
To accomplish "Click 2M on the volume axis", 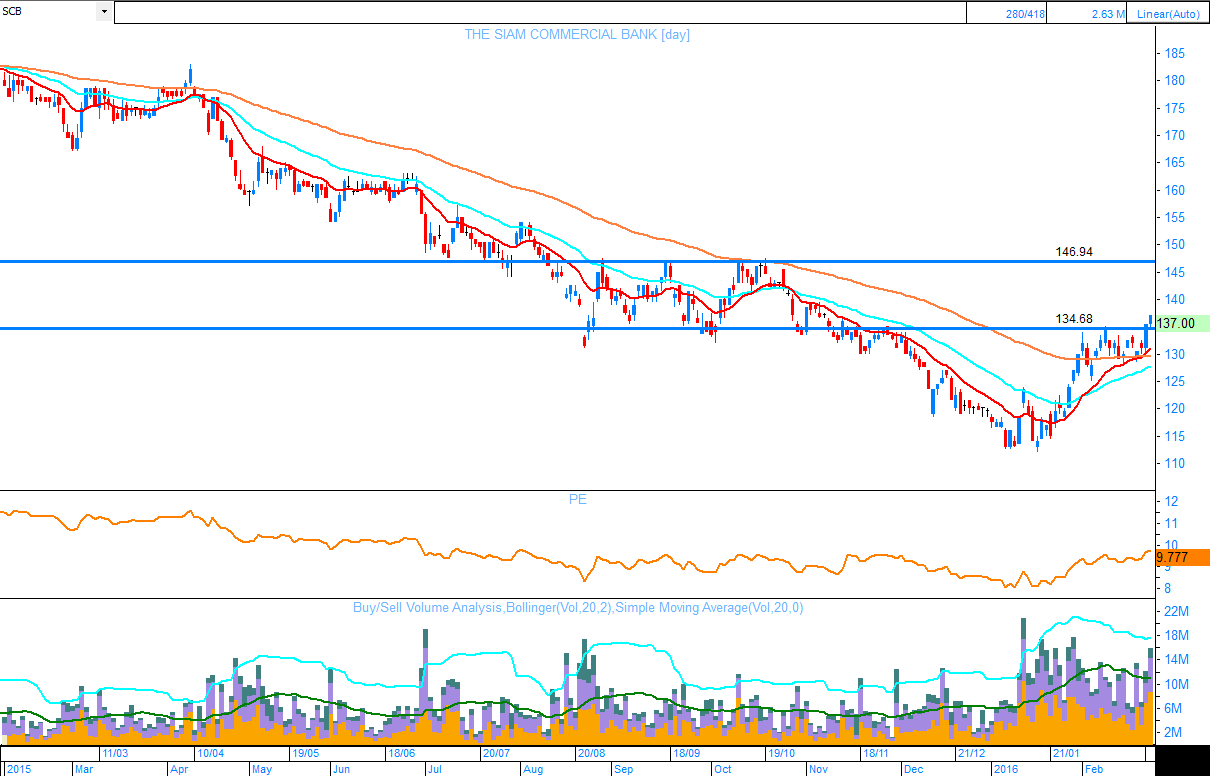I will tap(1174, 732).
